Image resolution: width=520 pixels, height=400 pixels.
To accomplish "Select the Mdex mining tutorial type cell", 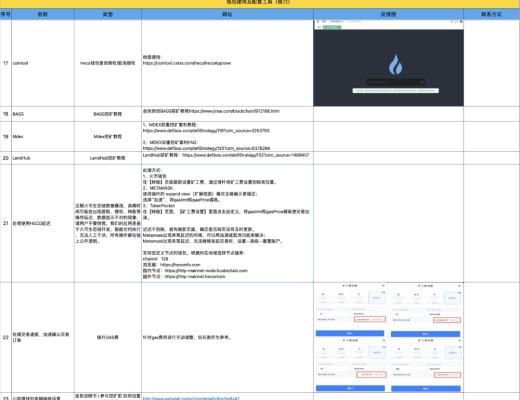I will 108,137.
